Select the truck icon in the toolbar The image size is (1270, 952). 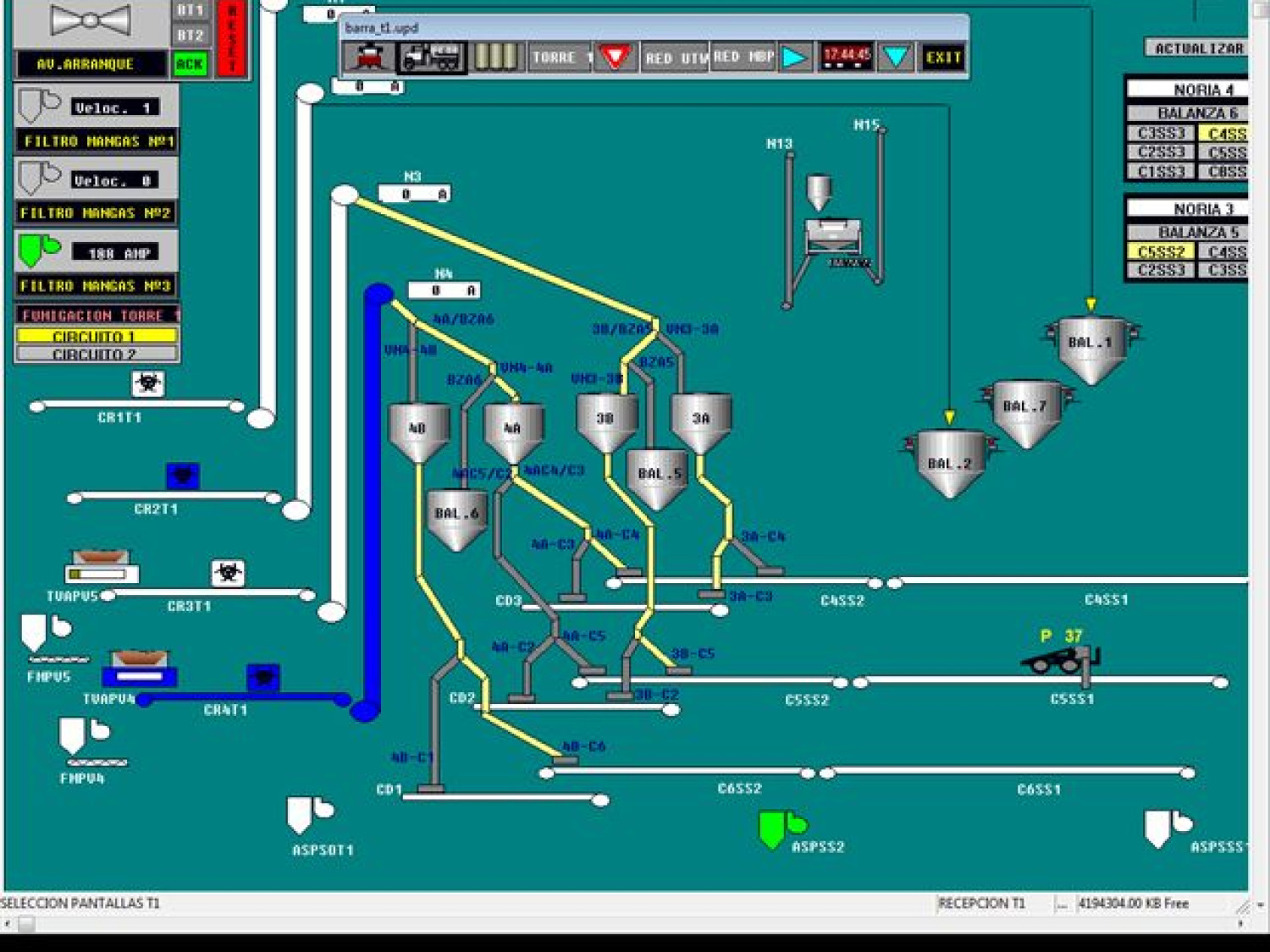pos(432,58)
